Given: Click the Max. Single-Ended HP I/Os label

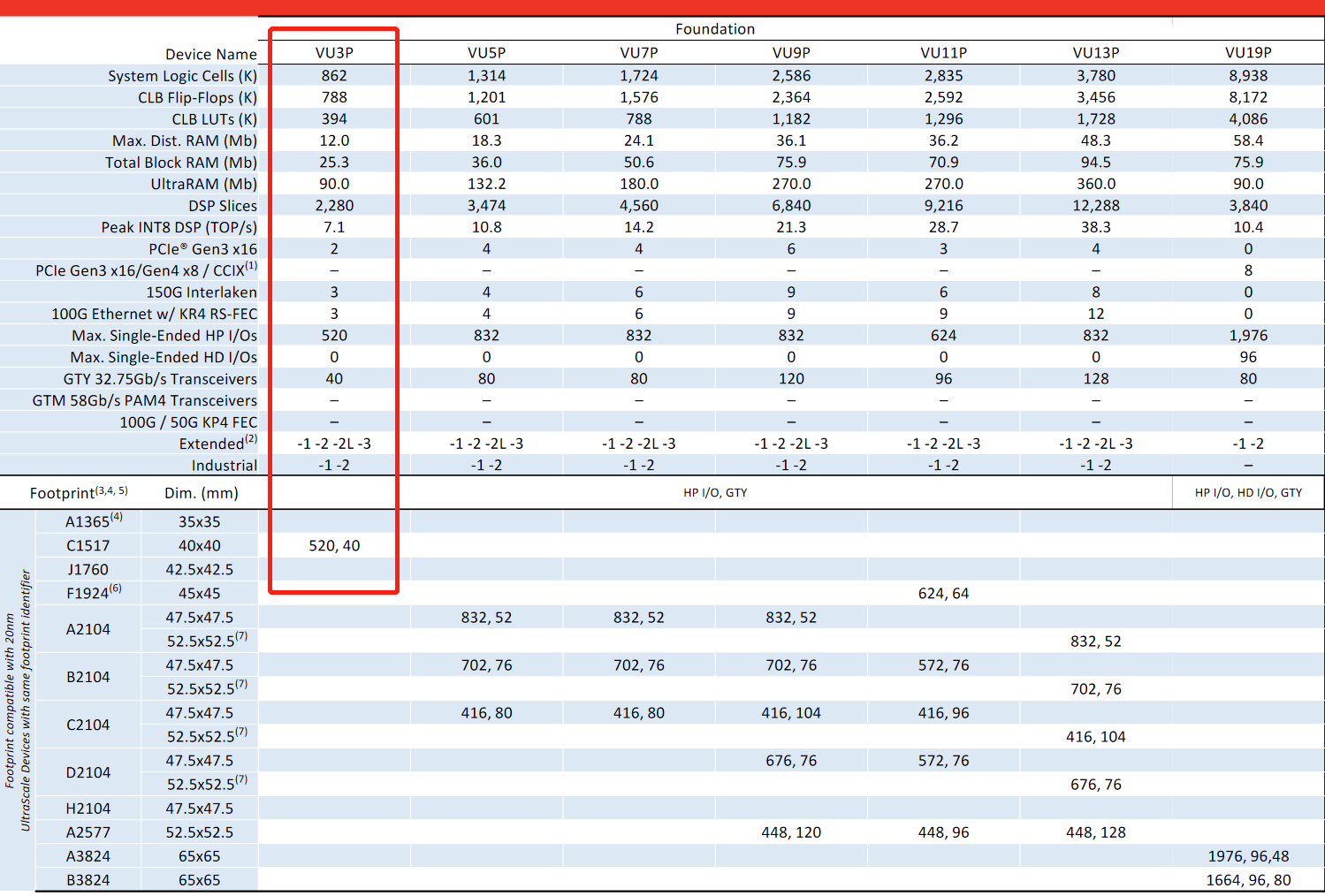Looking at the screenshot, I should click(x=164, y=336).
